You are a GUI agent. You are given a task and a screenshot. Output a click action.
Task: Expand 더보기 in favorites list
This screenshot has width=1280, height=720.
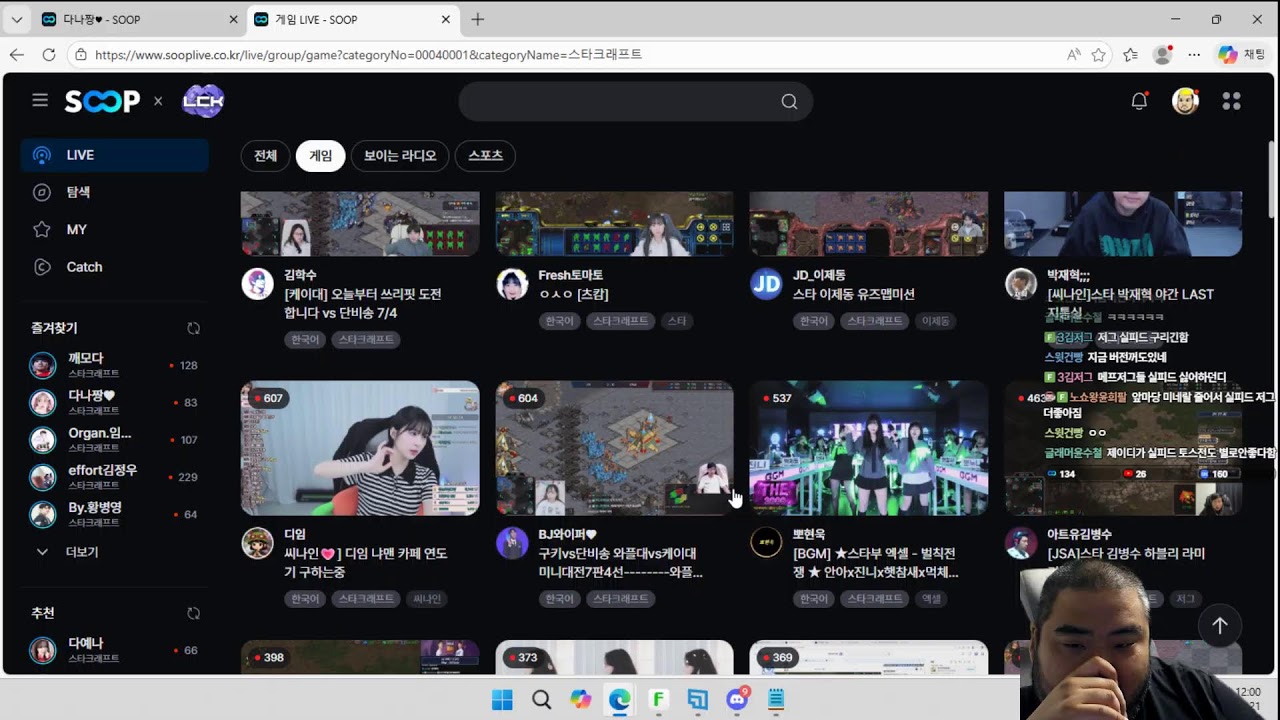click(x=68, y=552)
